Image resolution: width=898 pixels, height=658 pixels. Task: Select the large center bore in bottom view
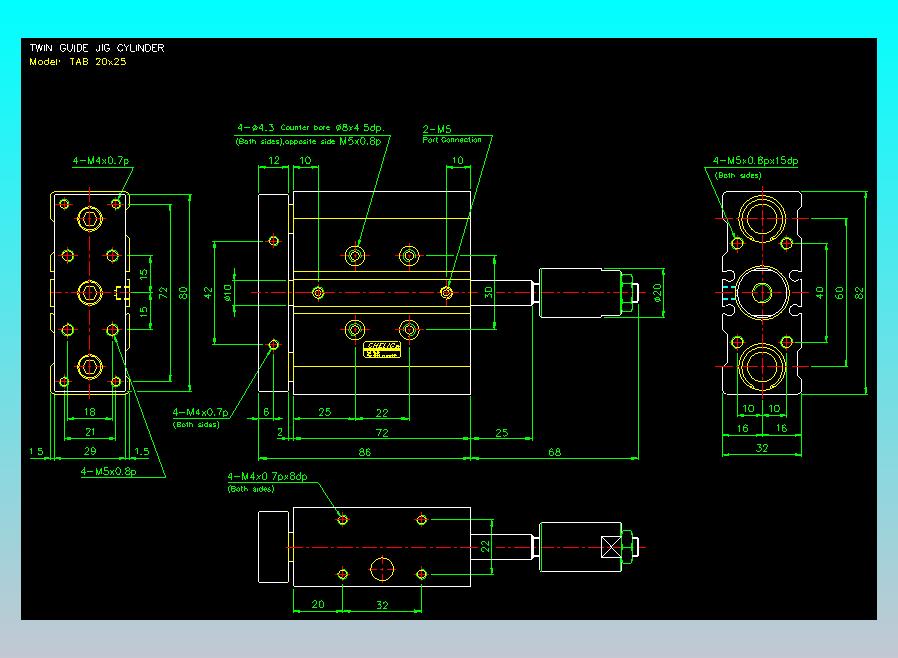382,569
